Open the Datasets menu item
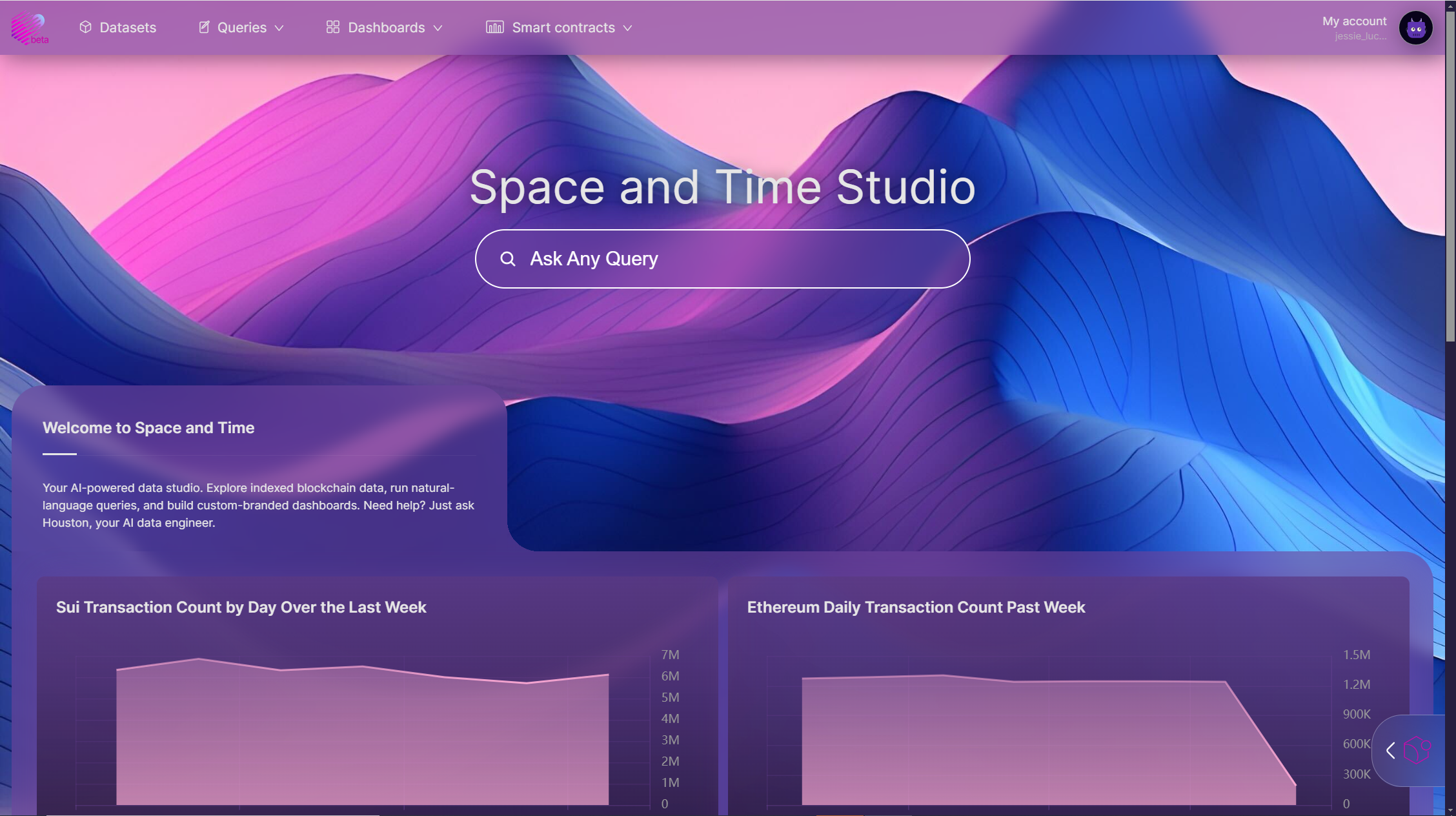The image size is (1456, 816). (x=117, y=27)
